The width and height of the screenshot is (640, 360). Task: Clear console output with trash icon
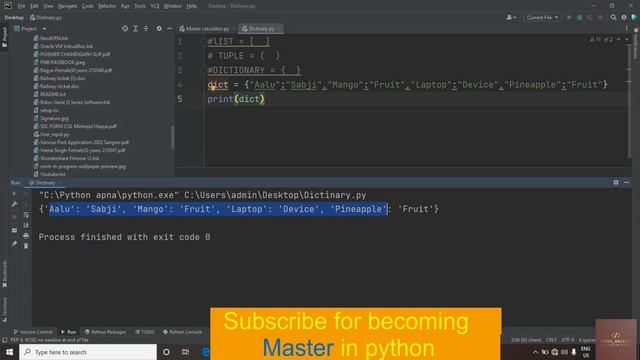[26, 246]
